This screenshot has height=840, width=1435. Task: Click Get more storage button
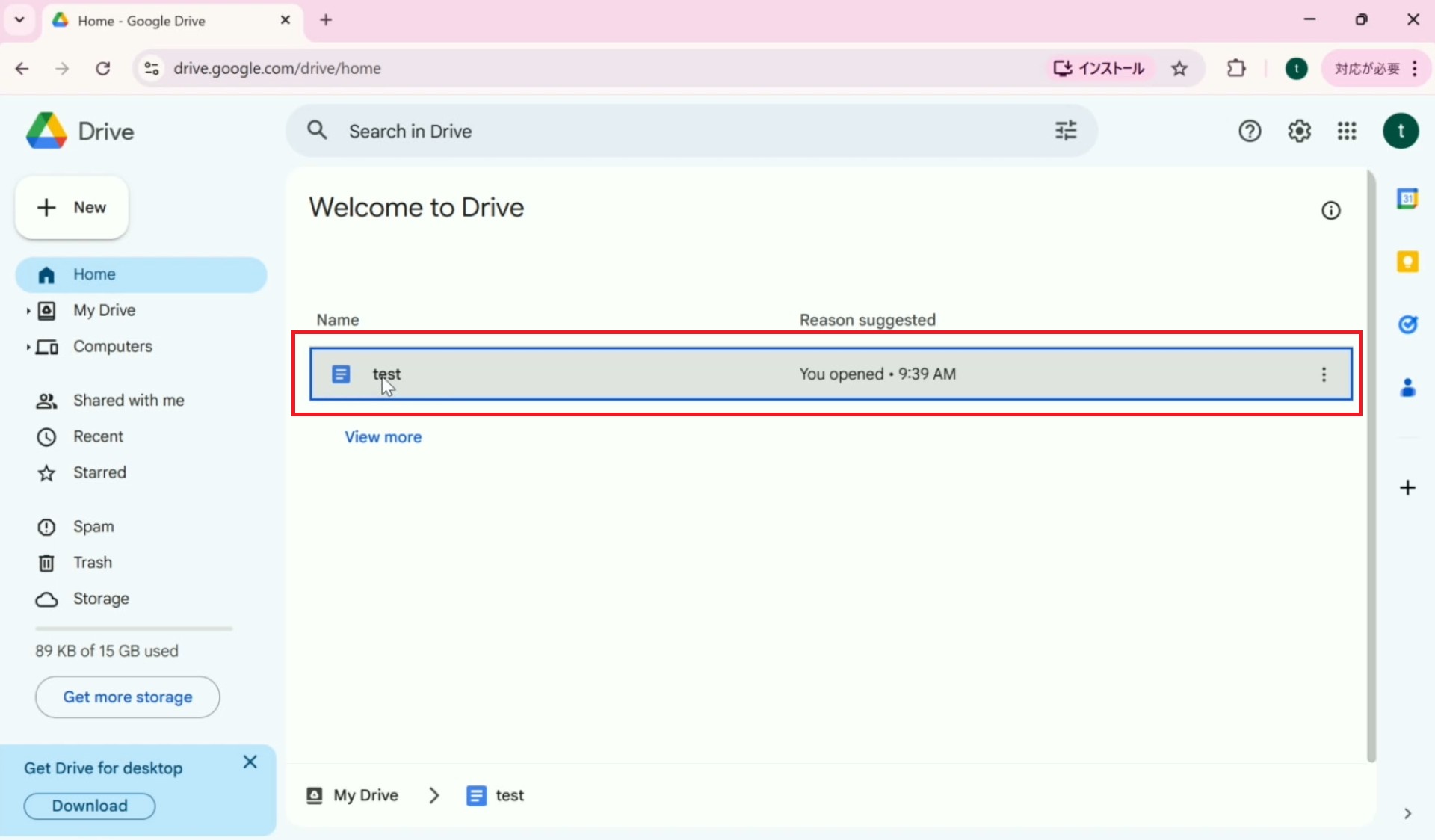click(127, 697)
